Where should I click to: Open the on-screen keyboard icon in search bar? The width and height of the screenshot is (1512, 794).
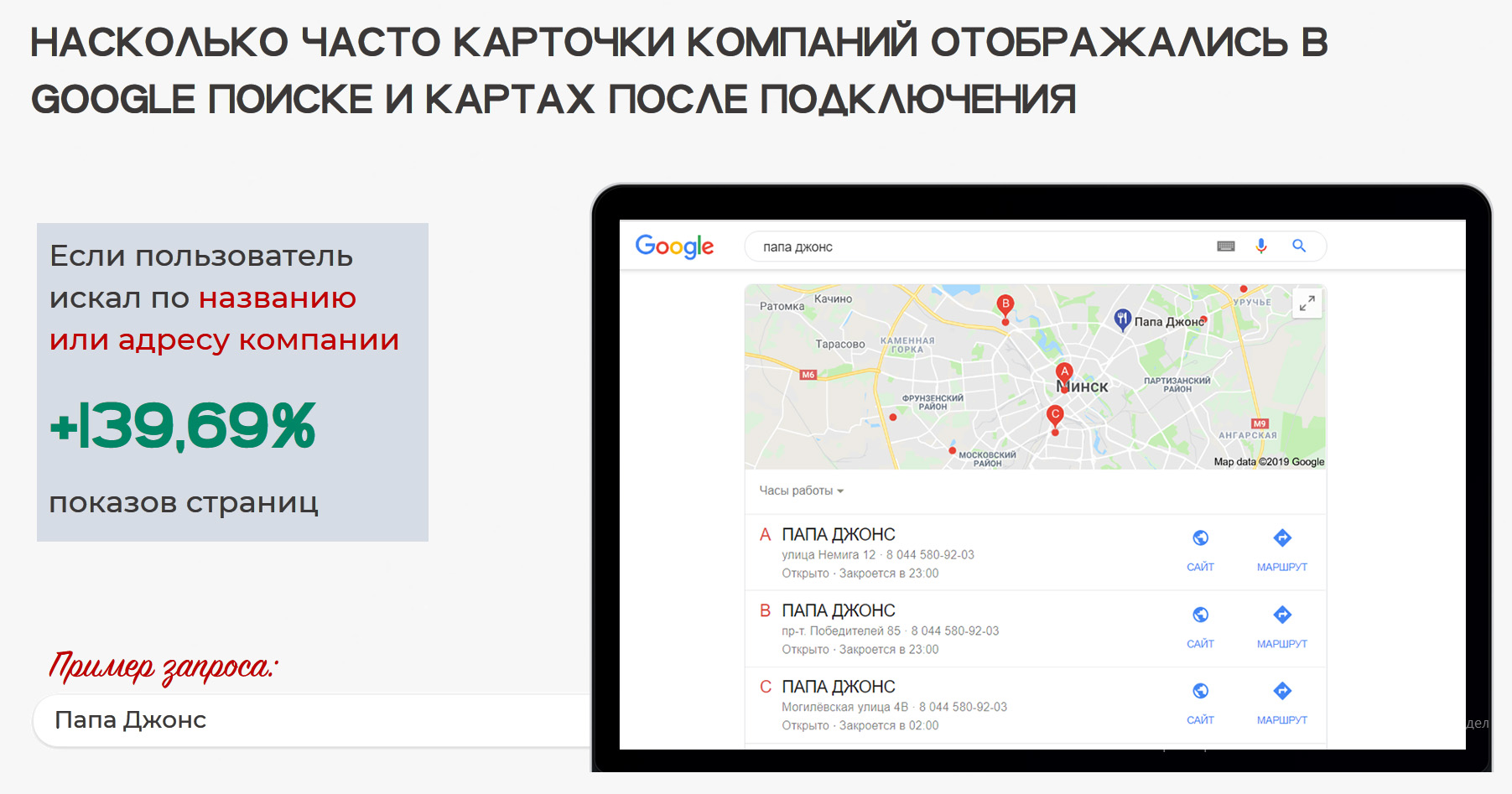point(1225,247)
